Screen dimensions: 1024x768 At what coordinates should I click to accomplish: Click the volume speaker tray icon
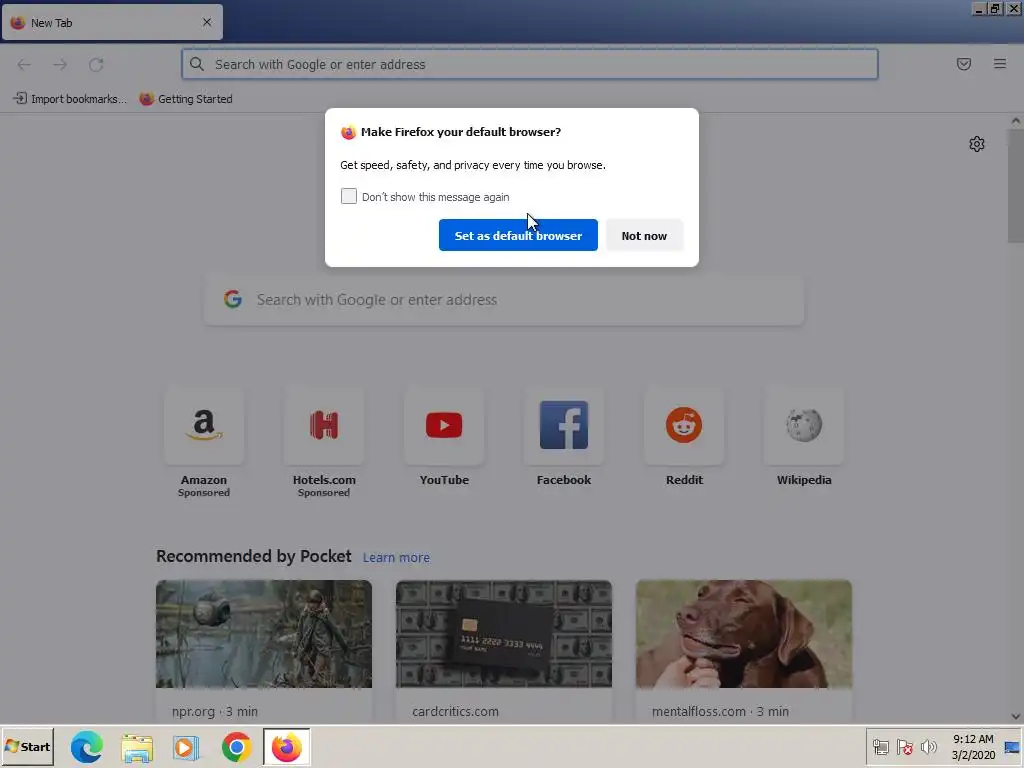(x=928, y=746)
